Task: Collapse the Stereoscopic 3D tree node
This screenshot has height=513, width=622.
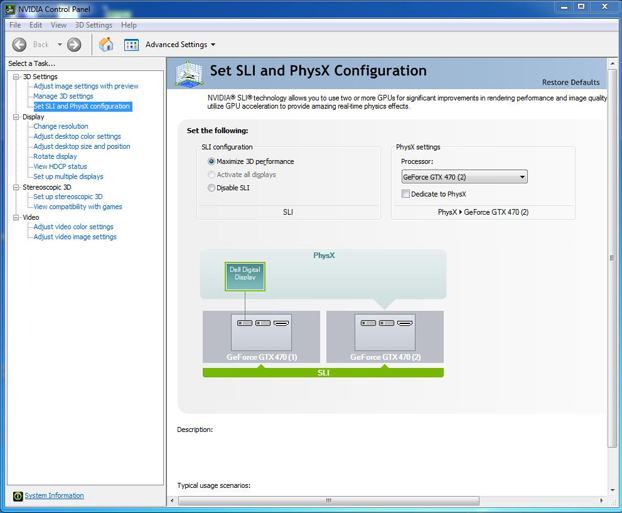Action: [x=16, y=187]
